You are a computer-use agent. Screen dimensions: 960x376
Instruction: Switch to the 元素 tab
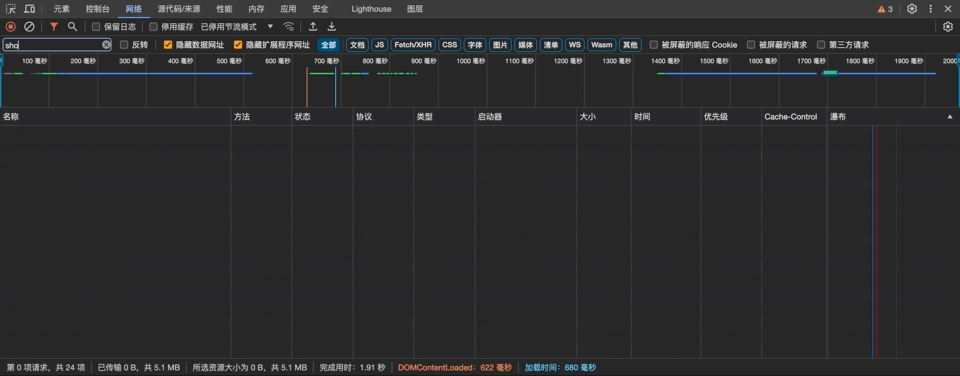[61, 9]
